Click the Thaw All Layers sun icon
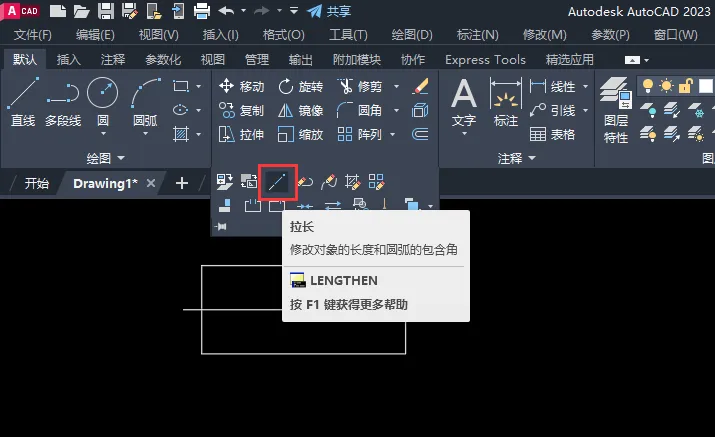This screenshot has width=715, height=437. (x=696, y=134)
